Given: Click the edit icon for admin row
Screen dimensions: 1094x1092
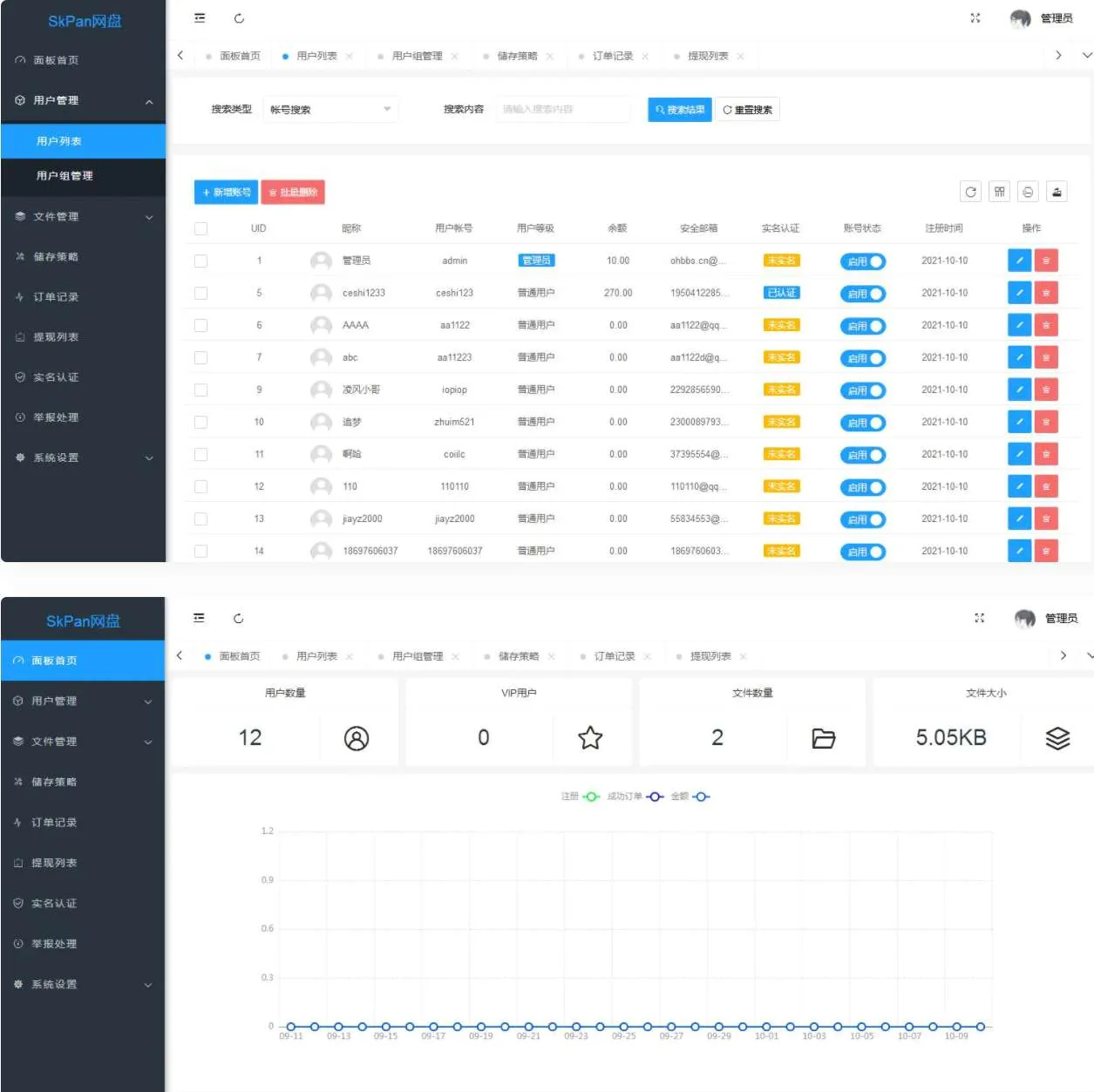Looking at the screenshot, I should pos(1018,261).
